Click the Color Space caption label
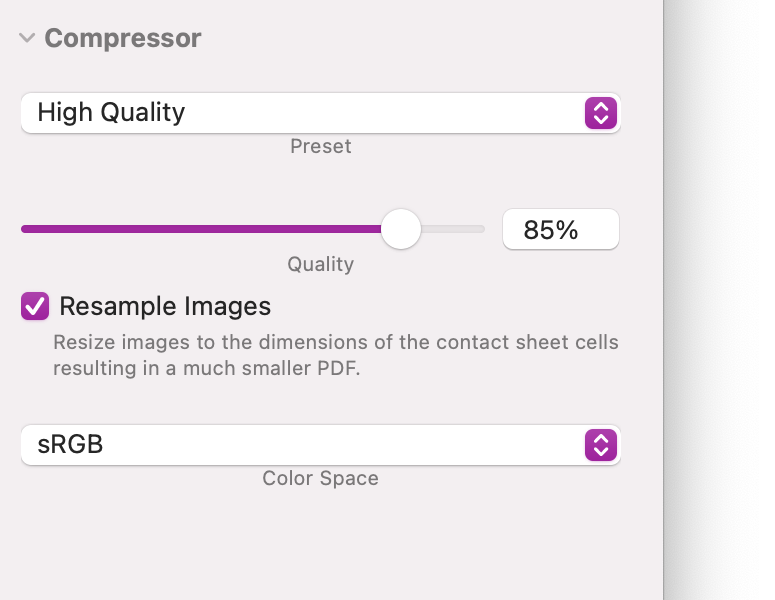The height and width of the screenshot is (600, 775). pyautogui.click(x=321, y=478)
